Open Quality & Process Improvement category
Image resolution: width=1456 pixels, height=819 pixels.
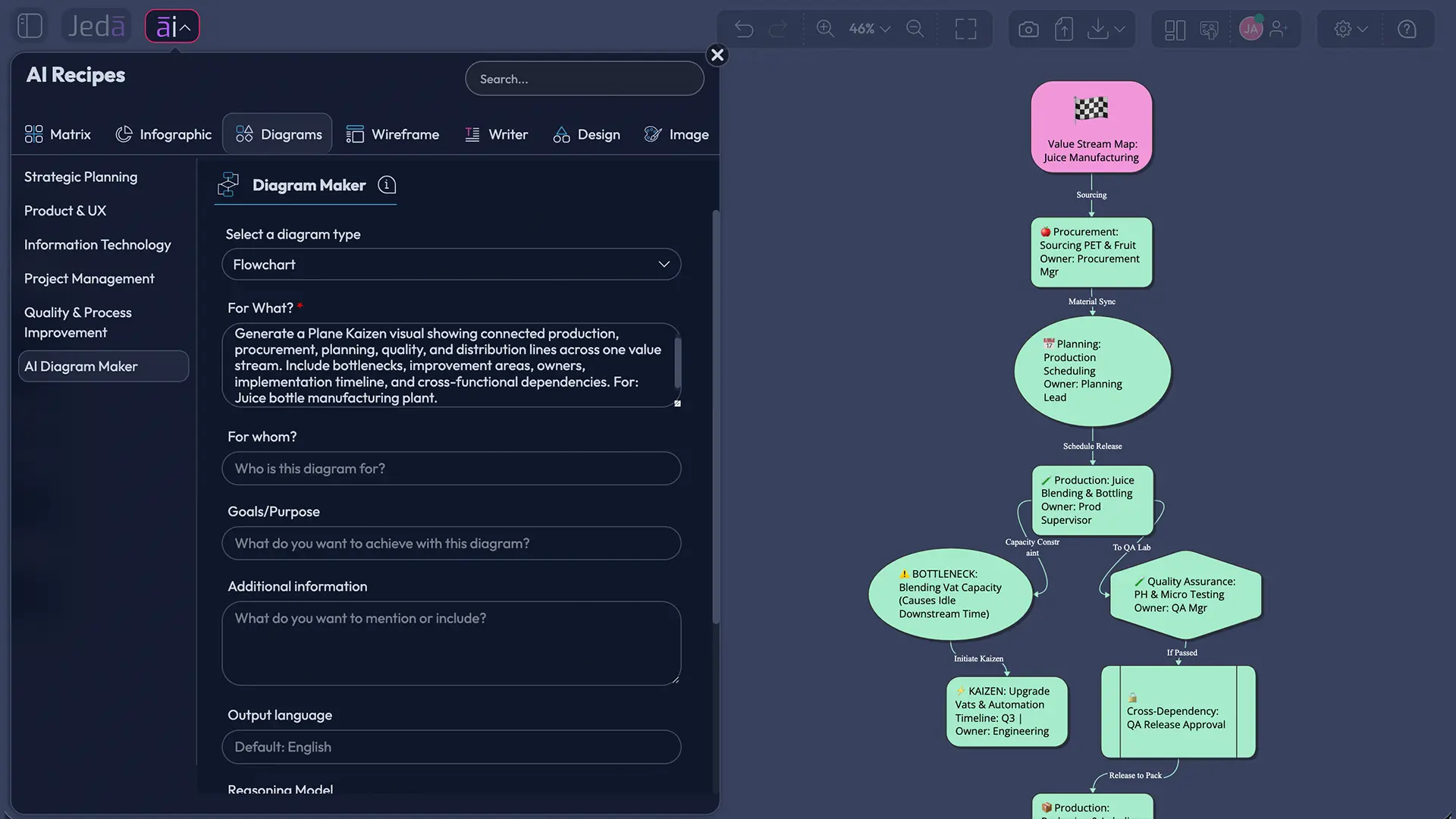pos(77,322)
